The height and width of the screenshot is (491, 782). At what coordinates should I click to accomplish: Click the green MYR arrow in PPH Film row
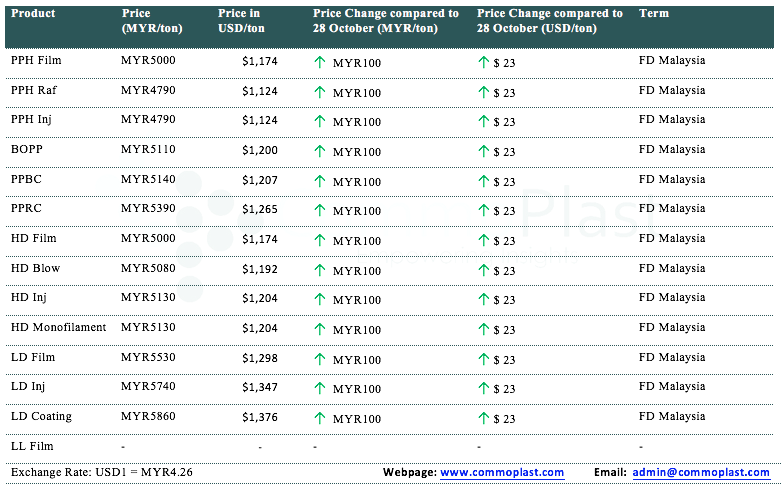click(320, 62)
